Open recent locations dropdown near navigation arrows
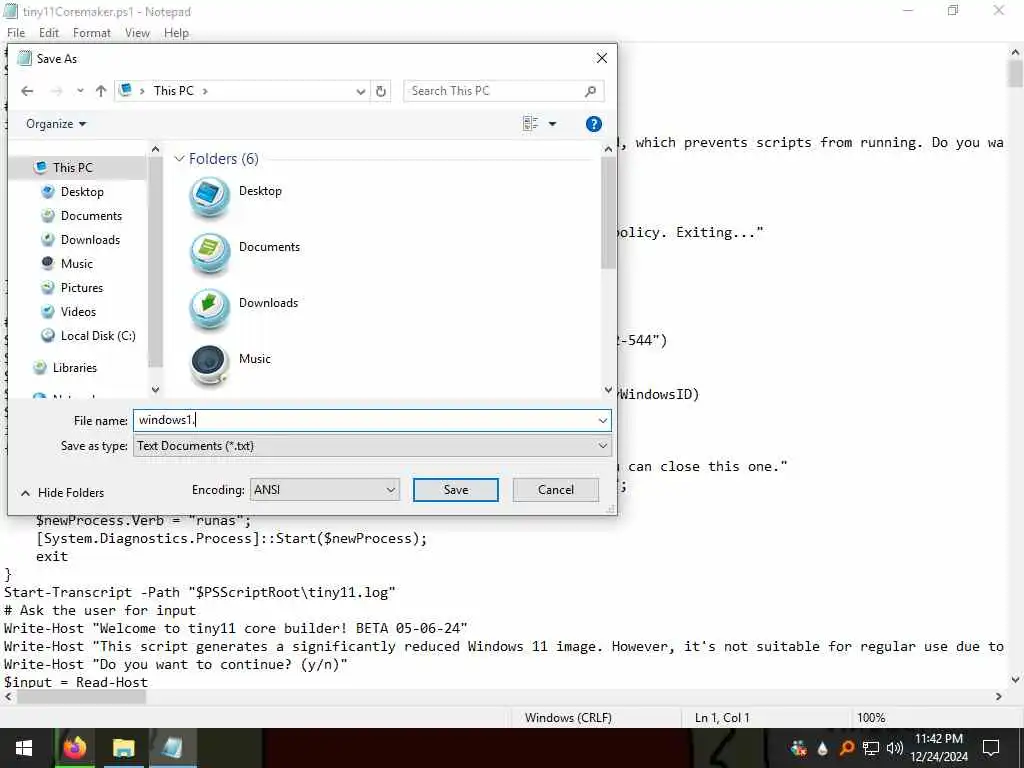Viewport: 1024px width, 768px height. point(80,91)
